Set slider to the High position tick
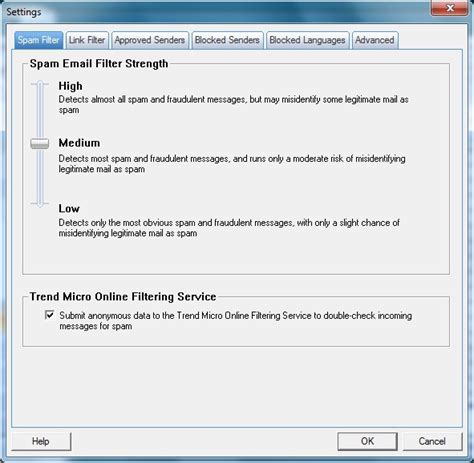The width and height of the screenshot is (474, 463). pyautogui.click(x=40, y=84)
